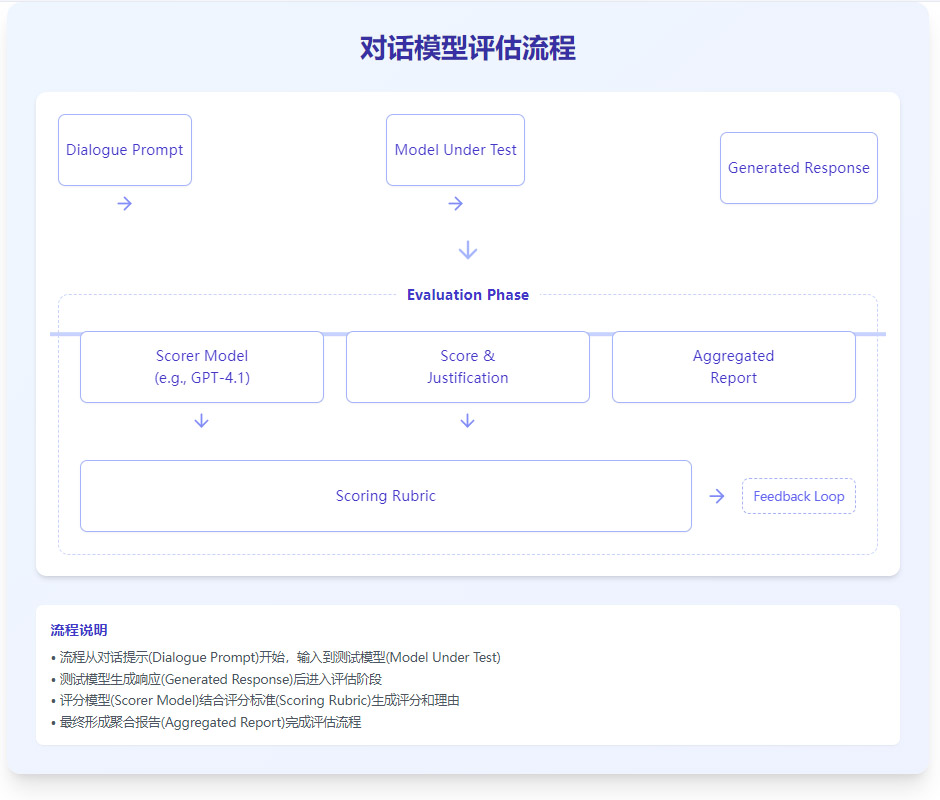Image resolution: width=940 pixels, height=800 pixels.
Task: Click the Evaluation Phase section label
Action: point(467,295)
